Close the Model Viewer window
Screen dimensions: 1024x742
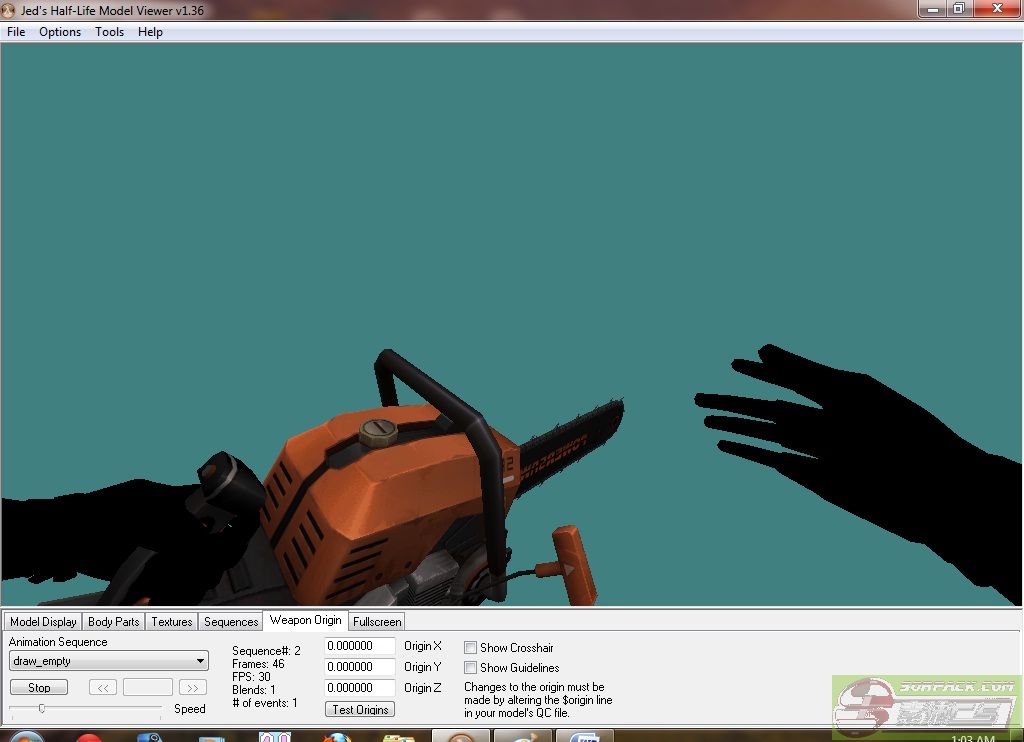pos(997,9)
